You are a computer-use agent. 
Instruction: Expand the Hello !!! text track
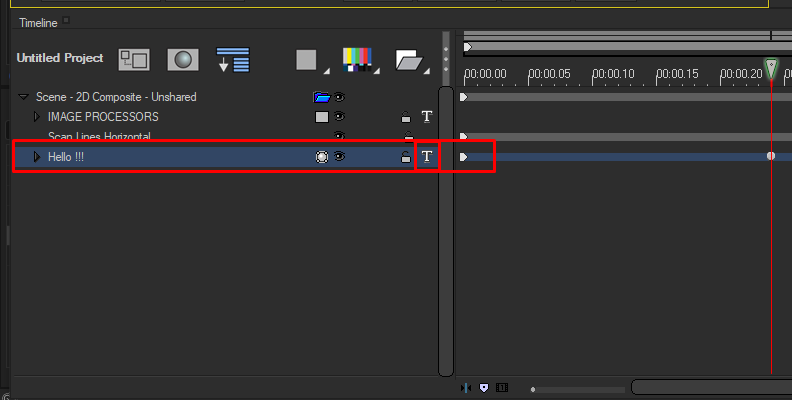coord(36,157)
